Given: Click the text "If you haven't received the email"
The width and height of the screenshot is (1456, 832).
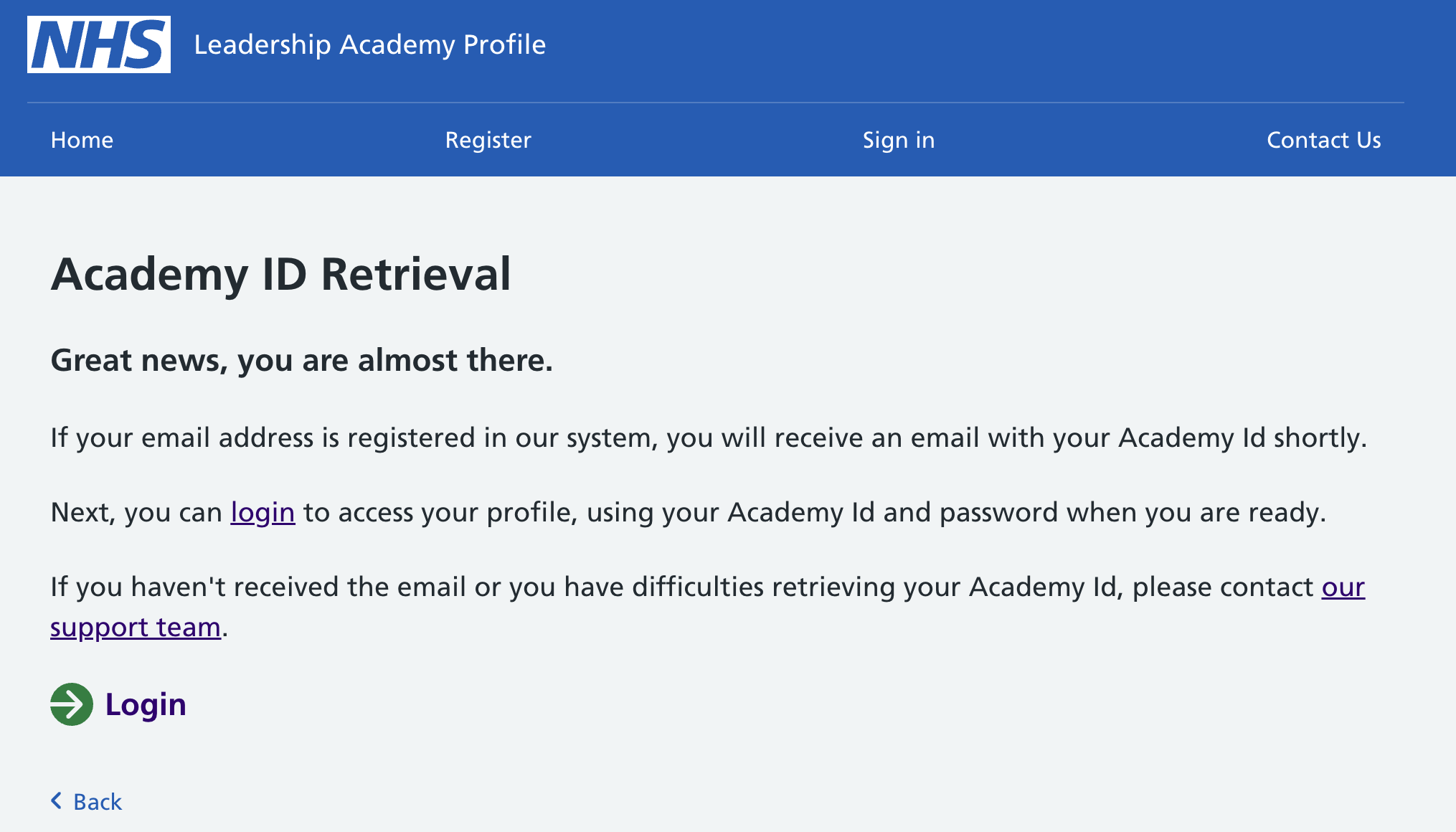Looking at the screenshot, I should tap(258, 587).
